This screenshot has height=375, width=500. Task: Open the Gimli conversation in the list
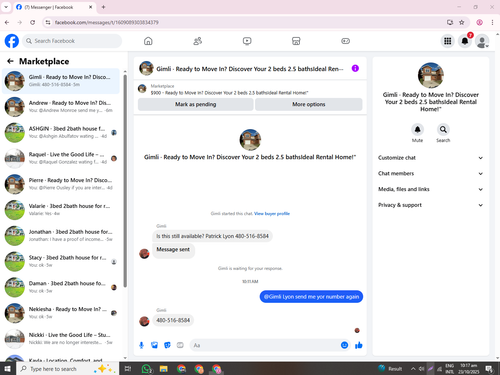[61, 81]
